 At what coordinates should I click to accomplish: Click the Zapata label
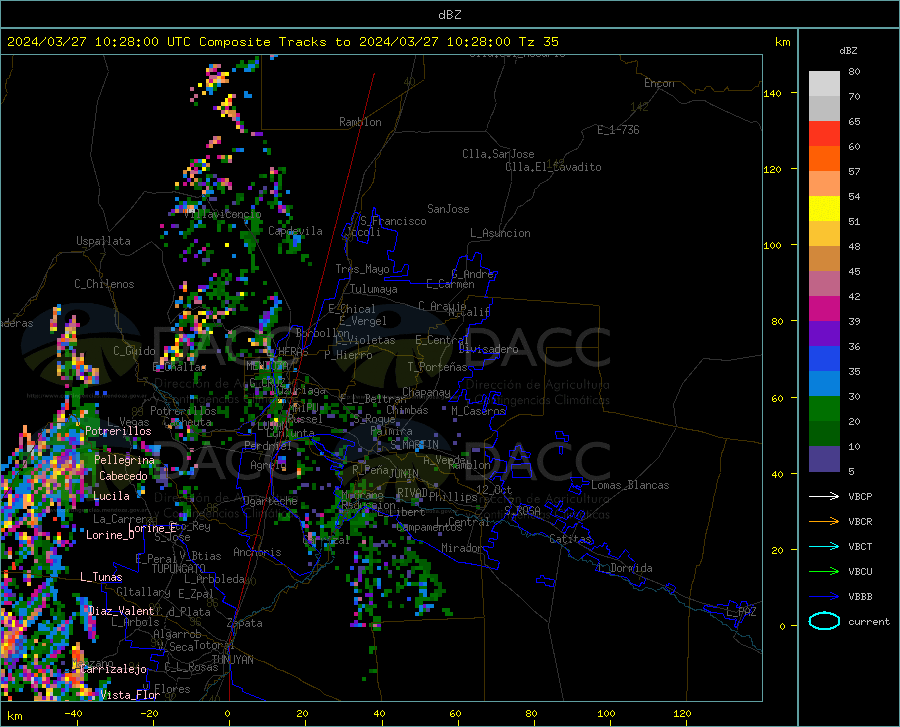click(x=245, y=623)
